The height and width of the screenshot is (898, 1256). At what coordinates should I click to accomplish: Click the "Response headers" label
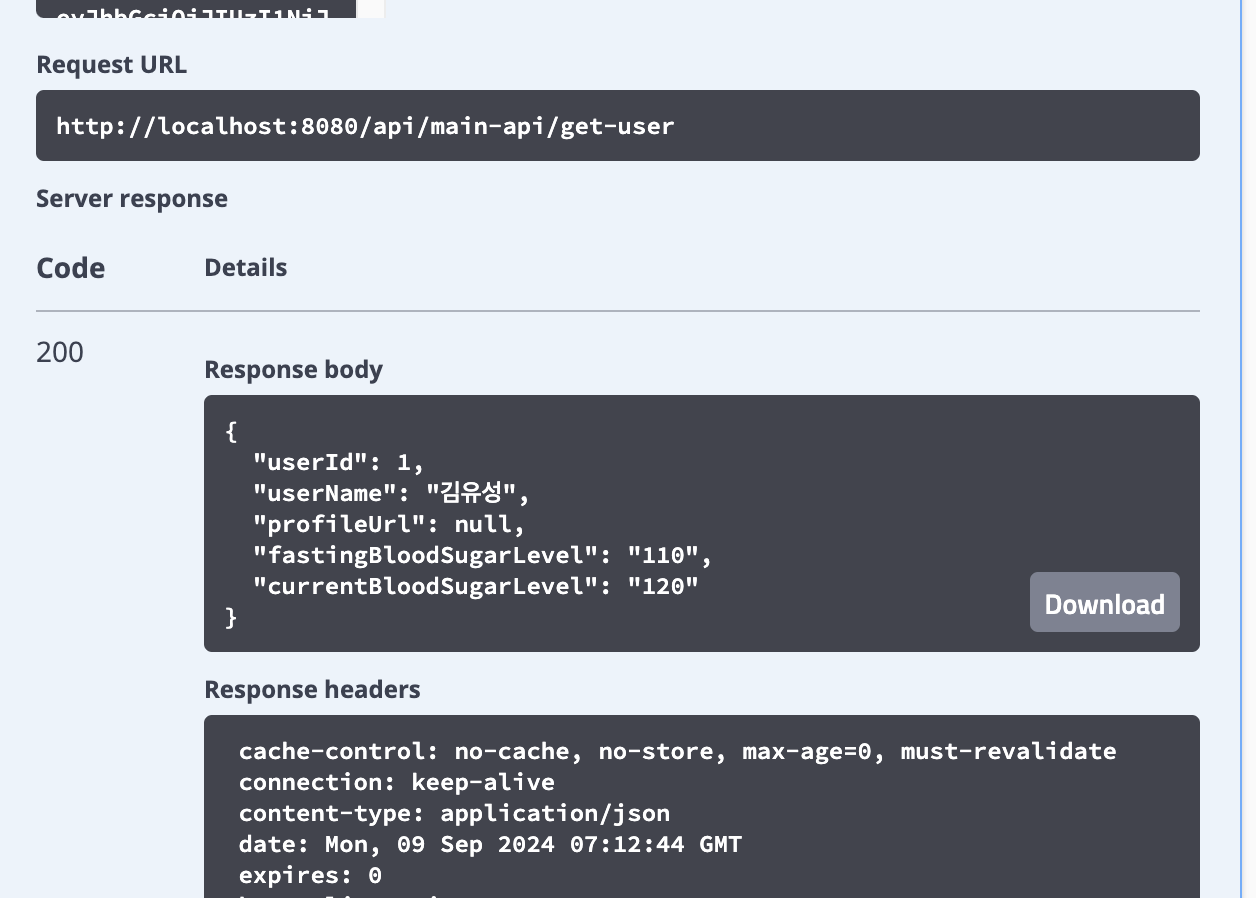(x=312, y=690)
